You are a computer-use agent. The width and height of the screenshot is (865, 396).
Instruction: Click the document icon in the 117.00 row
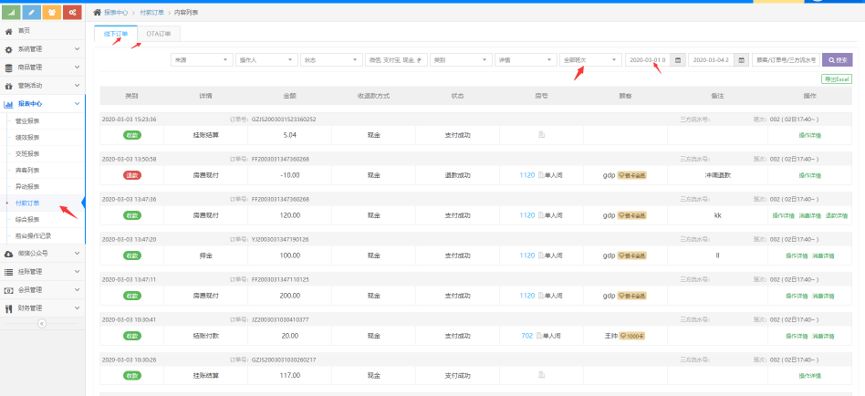(x=542, y=375)
